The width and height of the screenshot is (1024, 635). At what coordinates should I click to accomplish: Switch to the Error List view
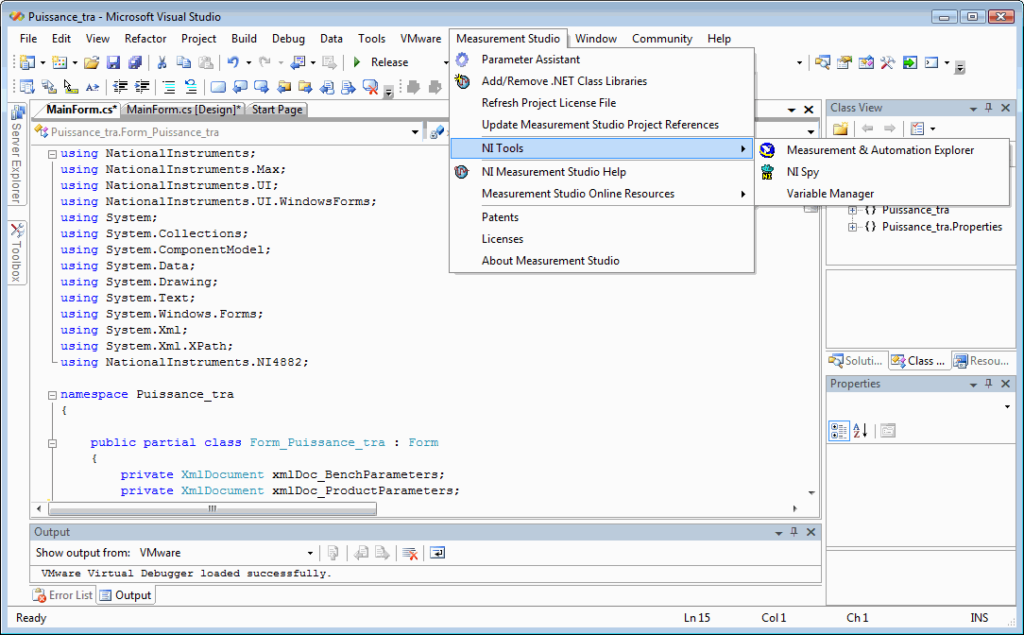tap(62, 595)
